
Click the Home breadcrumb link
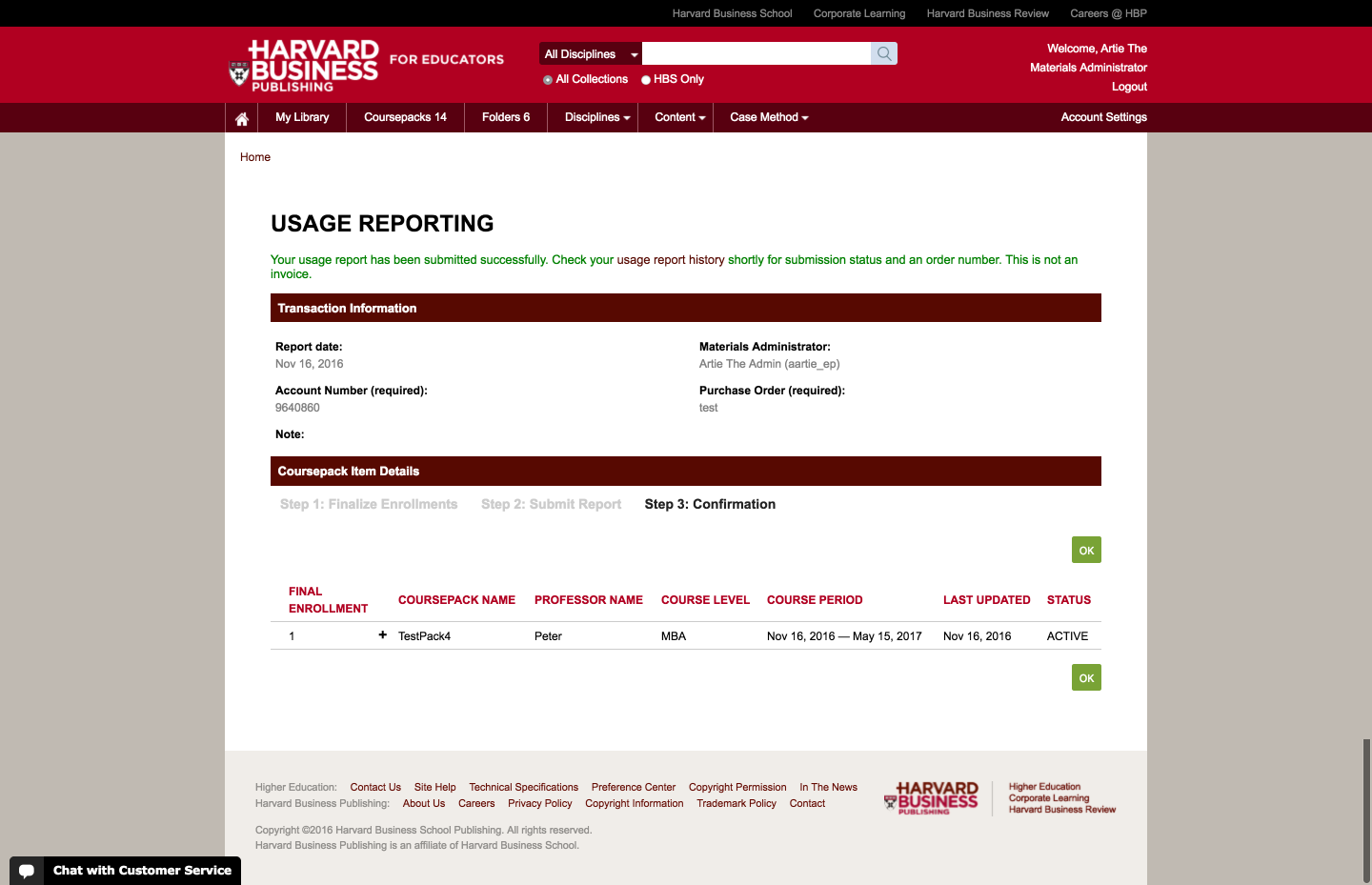pos(255,157)
